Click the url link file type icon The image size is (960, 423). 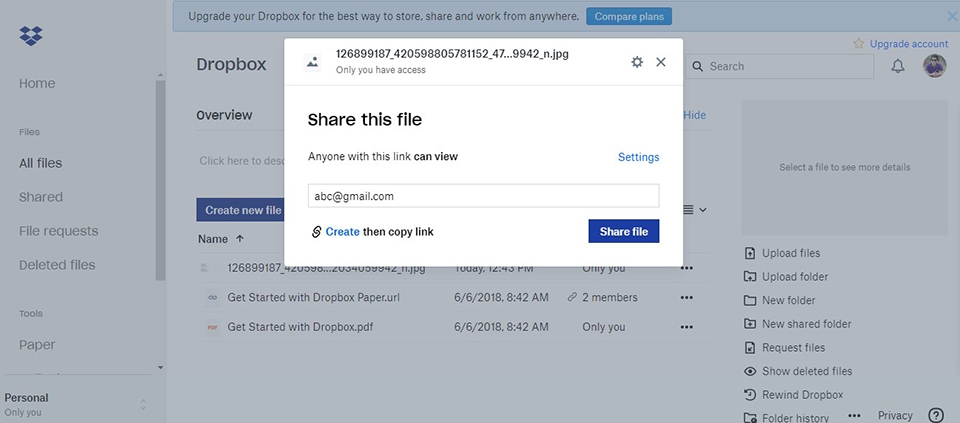[x=212, y=298]
